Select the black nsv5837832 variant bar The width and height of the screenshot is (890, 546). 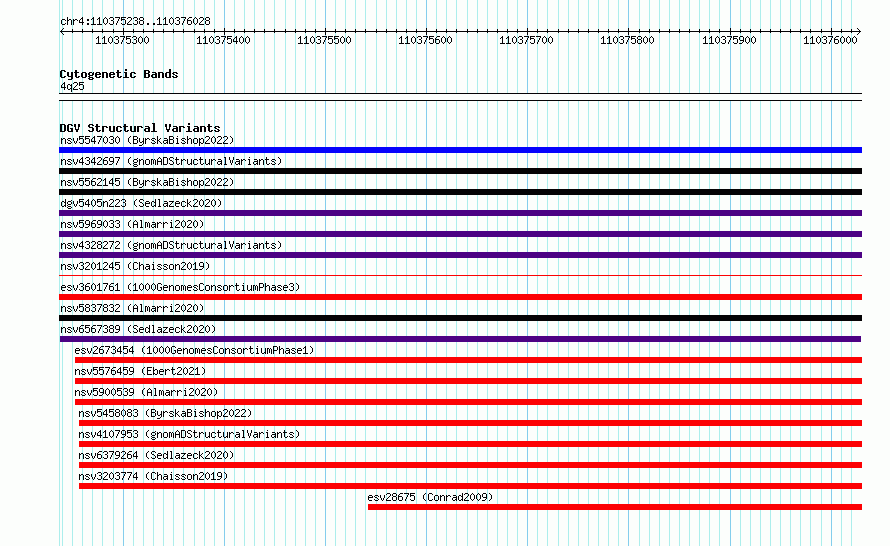pyautogui.click(x=460, y=318)
